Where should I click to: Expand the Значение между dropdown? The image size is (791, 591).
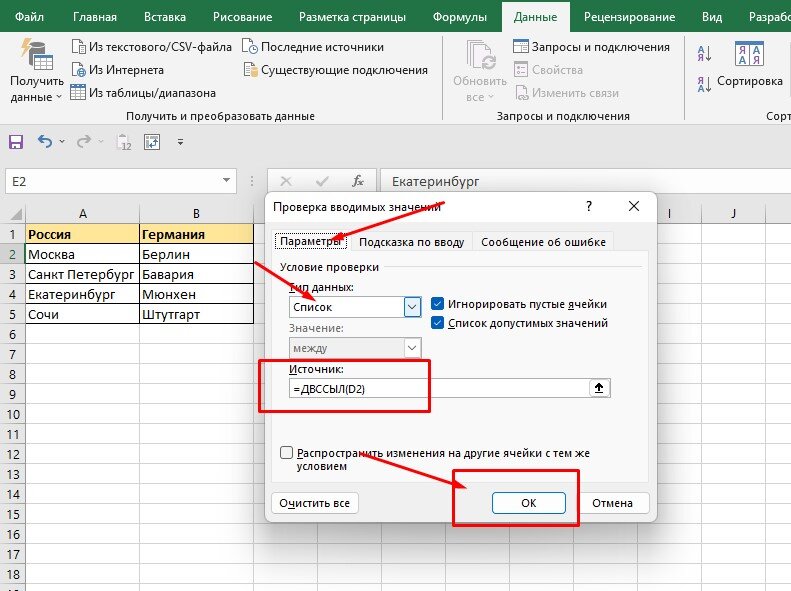tap(412, 348)
